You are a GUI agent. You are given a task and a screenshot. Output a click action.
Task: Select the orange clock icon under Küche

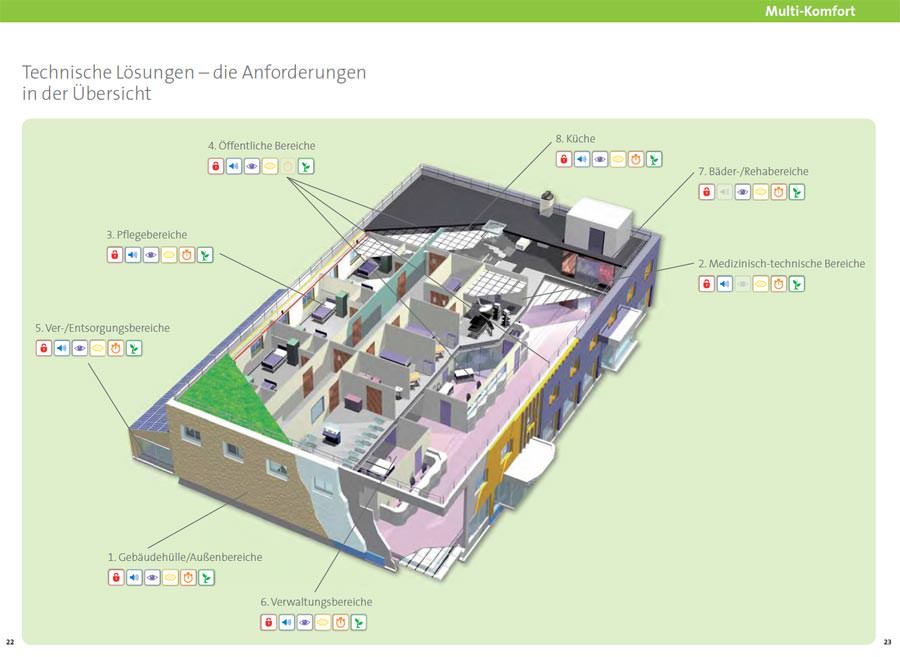click(636, 159)
